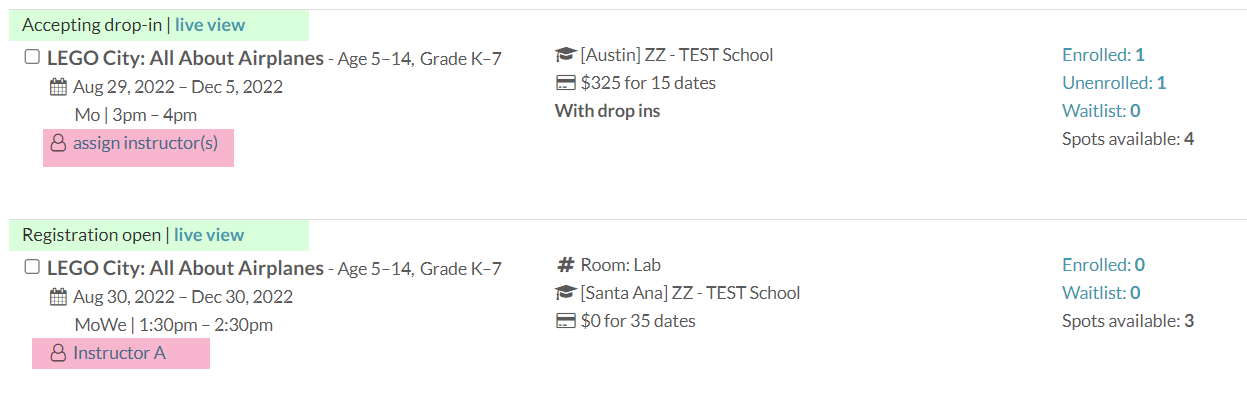Open Waitlist: 0 for Santa Ana class

pos(1101,293)
